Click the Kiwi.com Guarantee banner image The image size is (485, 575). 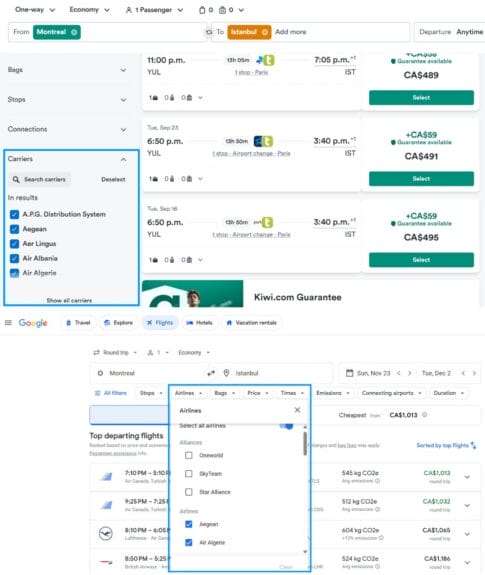click(x=192, y=294)
